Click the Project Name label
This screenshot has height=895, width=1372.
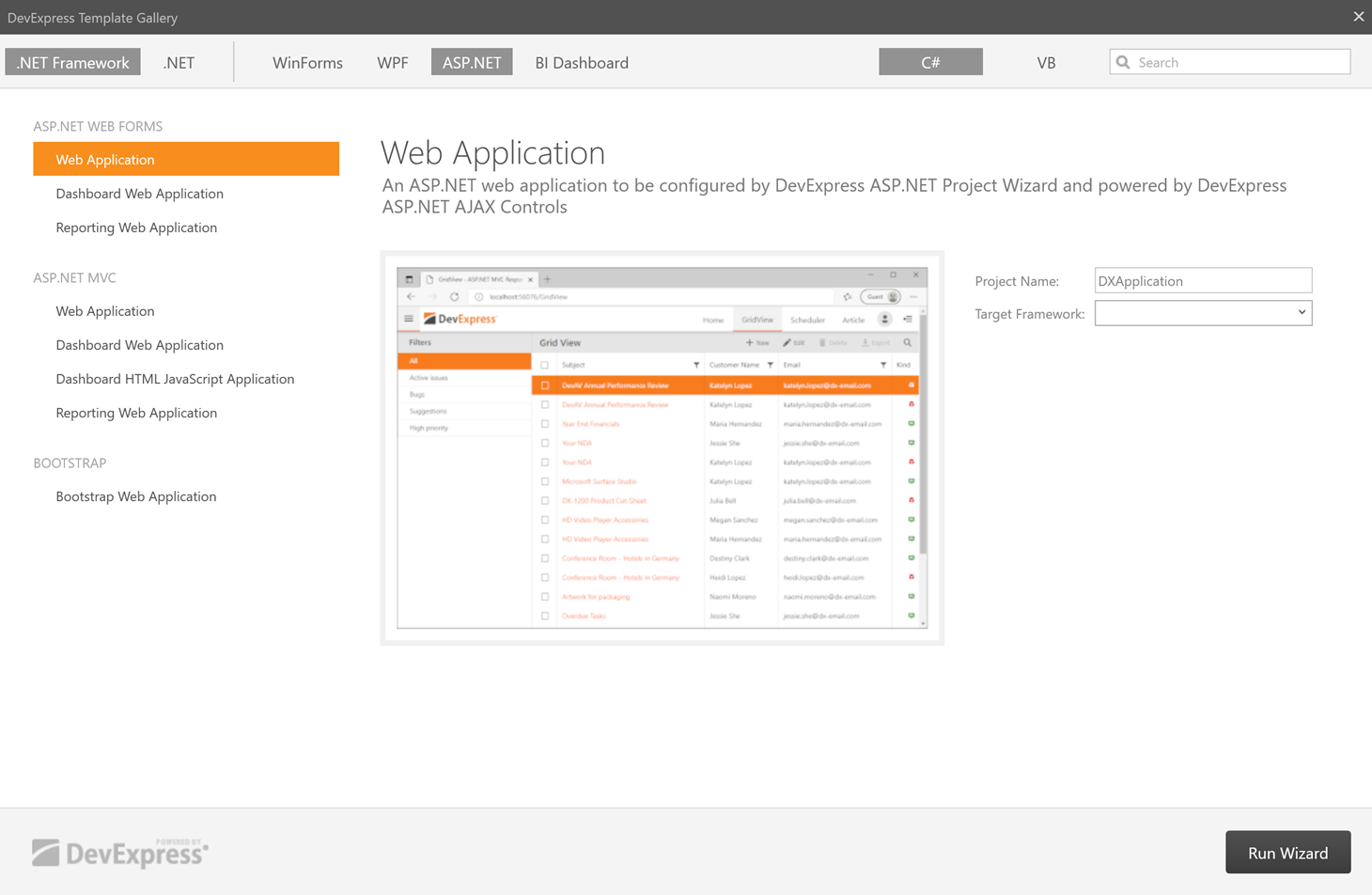pyautogui.click(x=1017, y=281)
